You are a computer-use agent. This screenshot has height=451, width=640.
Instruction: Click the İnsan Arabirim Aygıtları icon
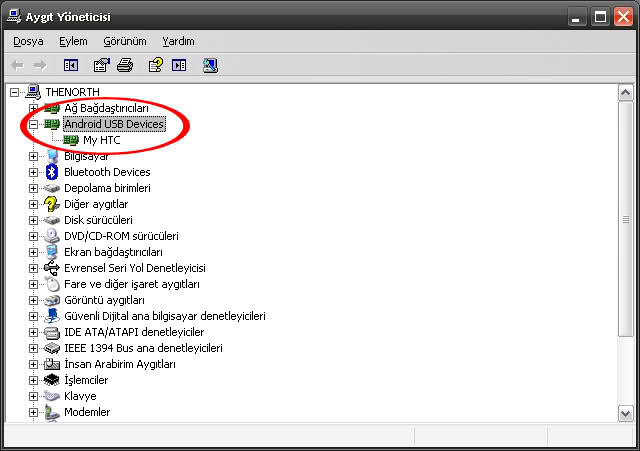52,364
